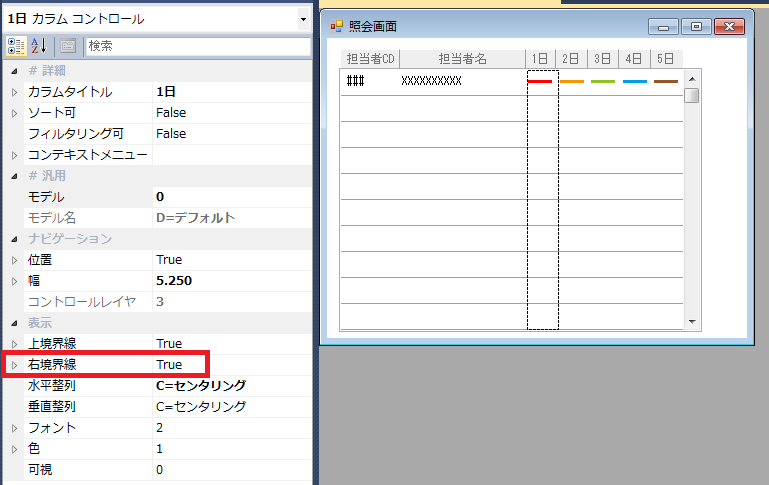Screen dimensions: 769x485
Task: Expand the 右境界線 property node
Action: 14,365
